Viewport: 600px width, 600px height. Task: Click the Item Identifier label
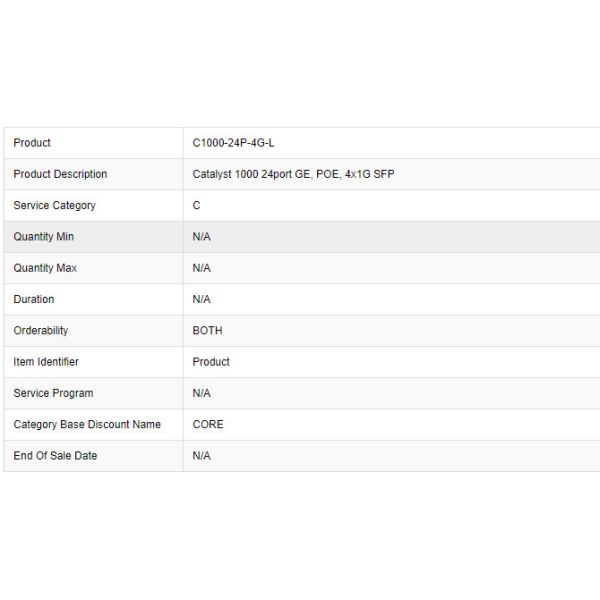click(46, 361)
